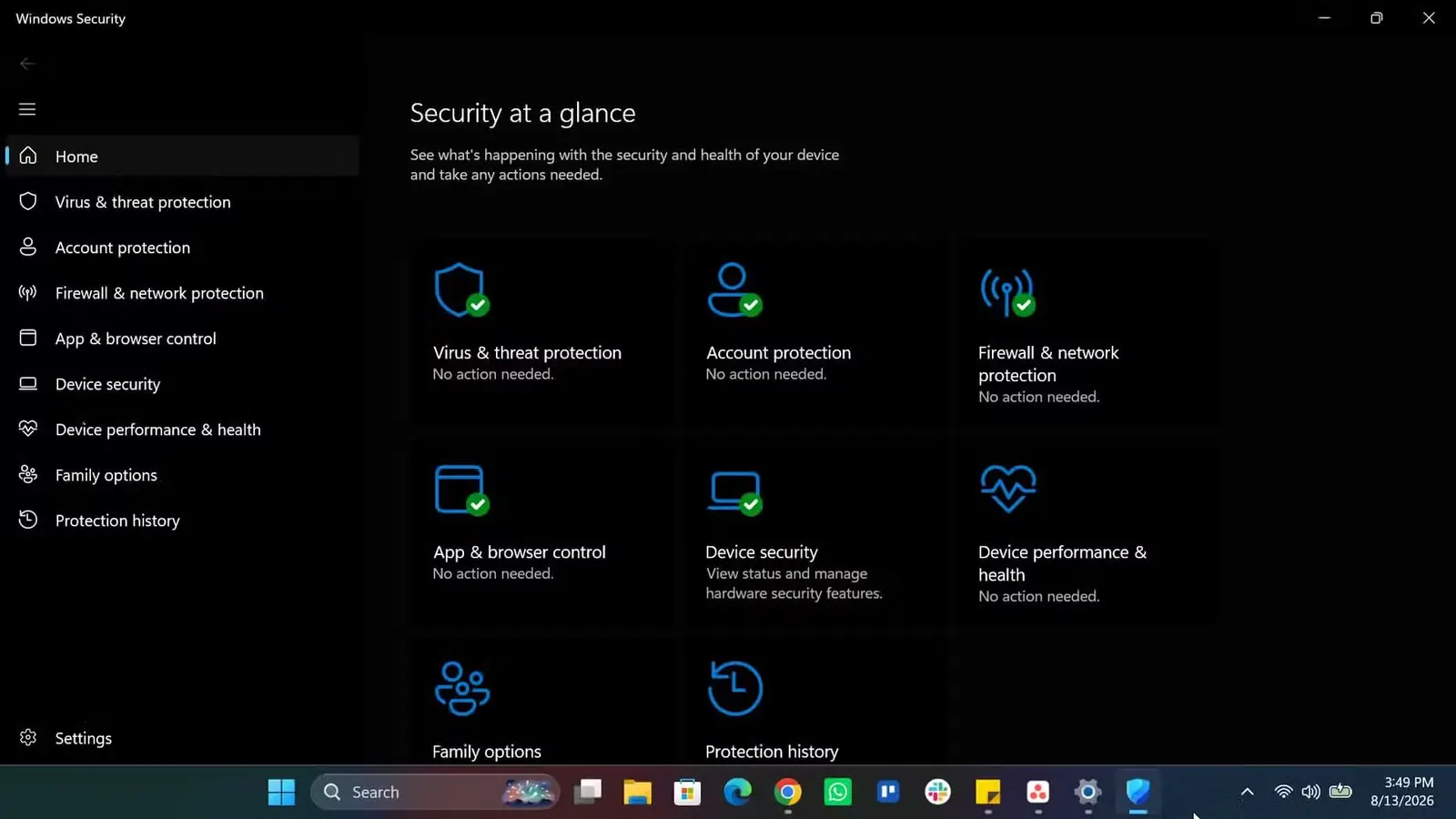Open Firewall & network protection antenna card icon
The image size is (1456, 819).
(1007, 292)
